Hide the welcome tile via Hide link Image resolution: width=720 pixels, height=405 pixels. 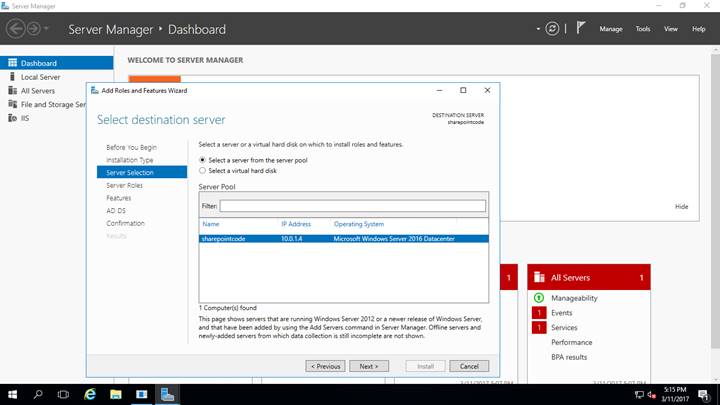click(x=681, y=207)
